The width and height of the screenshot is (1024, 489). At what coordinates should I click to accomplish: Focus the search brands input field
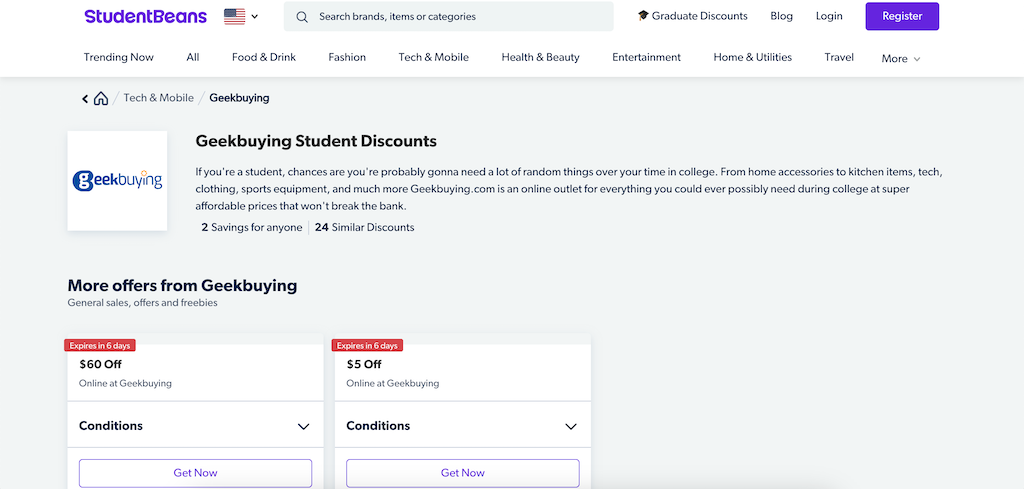[449, 16]
